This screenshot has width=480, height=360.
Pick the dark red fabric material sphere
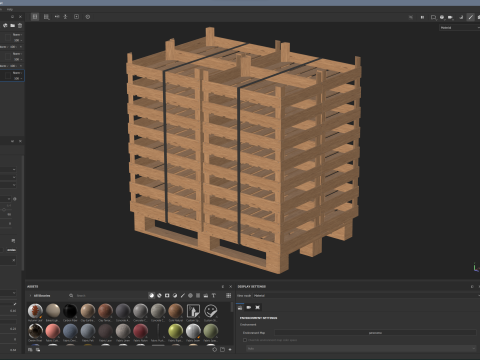click(140, 331)
